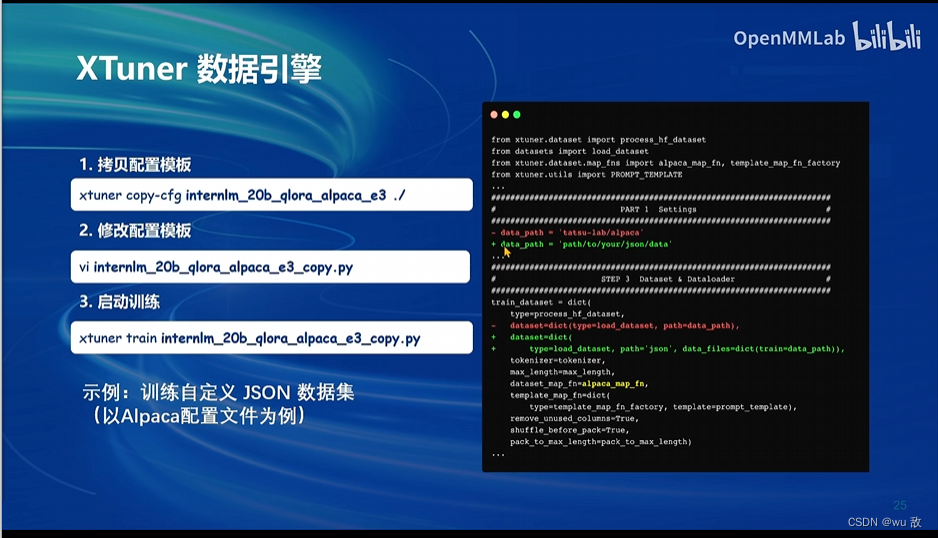Click the "PART 1 Settings" comment
Image resolution: width=938 pixels, height=538 pixels.
coord(658,209)
